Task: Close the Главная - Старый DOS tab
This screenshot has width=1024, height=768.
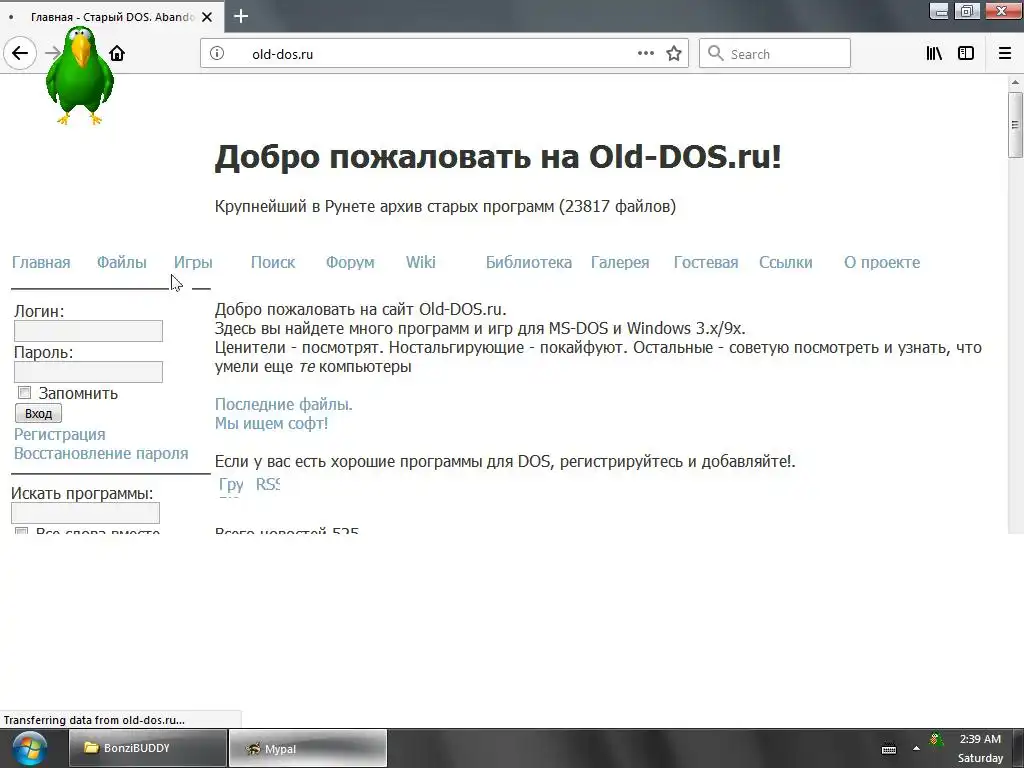Action: click(x=207, y=17)
